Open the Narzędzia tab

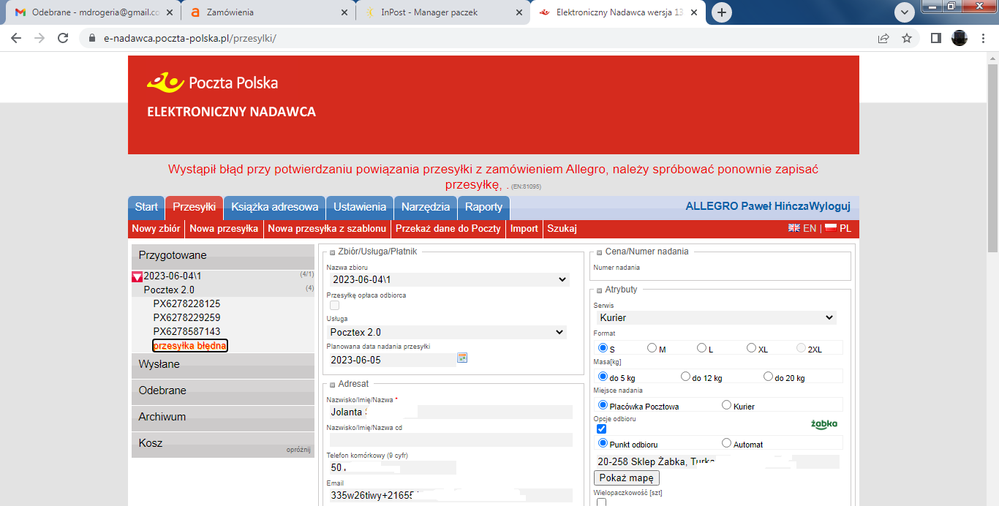[x=426, y=207]
